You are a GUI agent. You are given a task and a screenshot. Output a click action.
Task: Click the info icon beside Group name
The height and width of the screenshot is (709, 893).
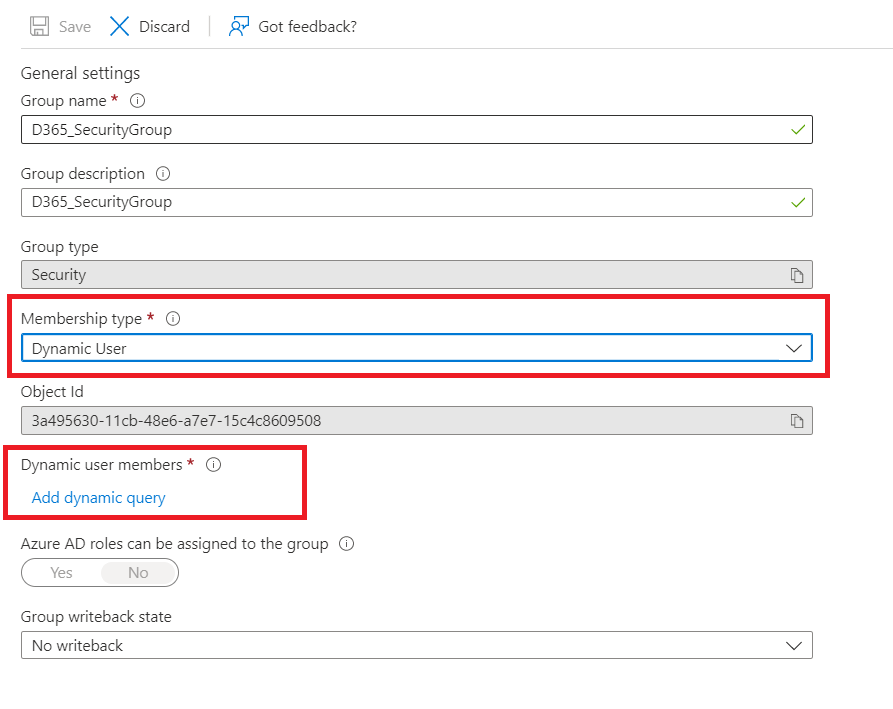pos(137,100)
